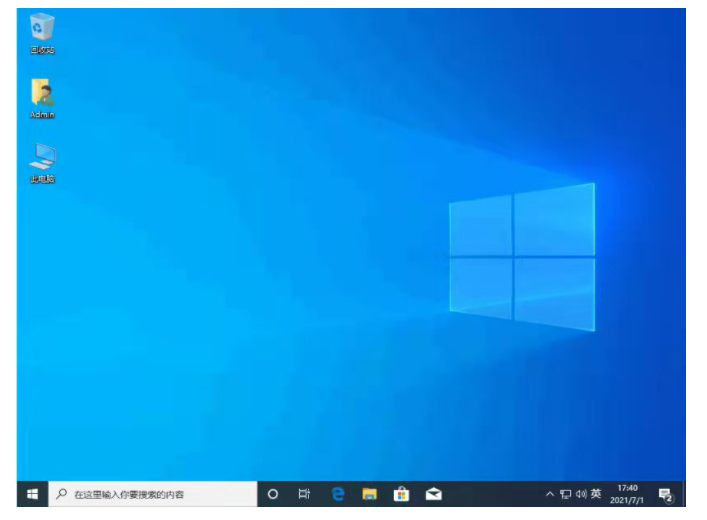The image size is (707, 520).
Task: Open the network status tray icon
Action: (x=565, y=494)
